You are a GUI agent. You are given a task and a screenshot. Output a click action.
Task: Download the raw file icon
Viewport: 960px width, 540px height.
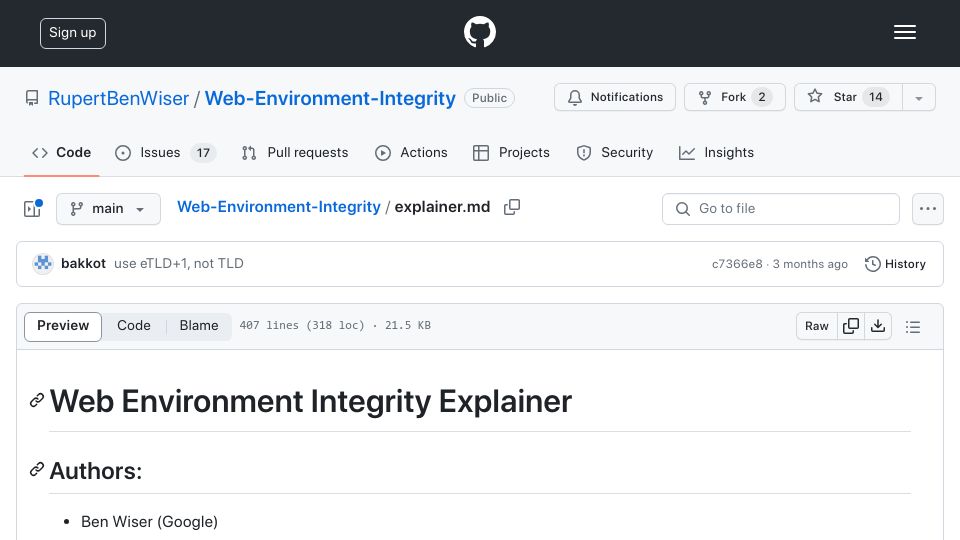(x=878, y=326)
